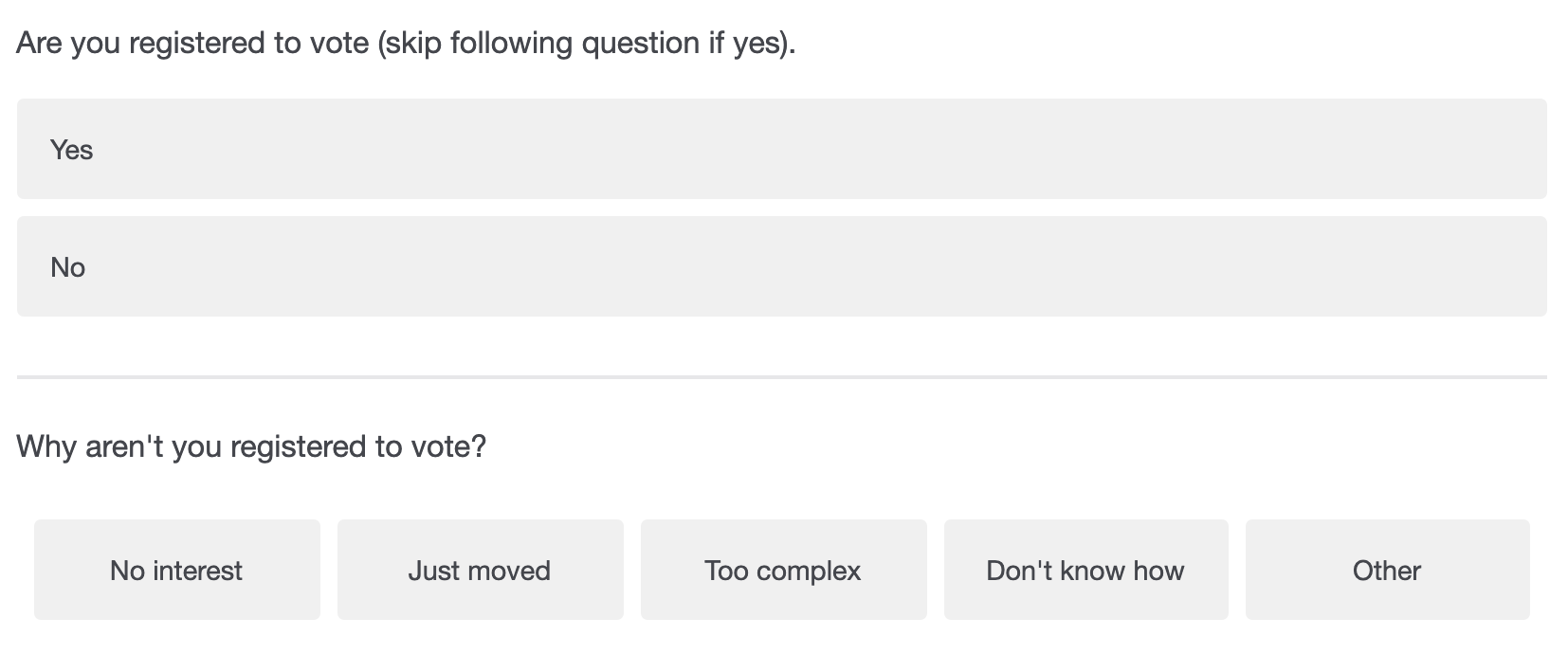
Task: Indicate you Don't know how to register
Action: (1085, 570)
